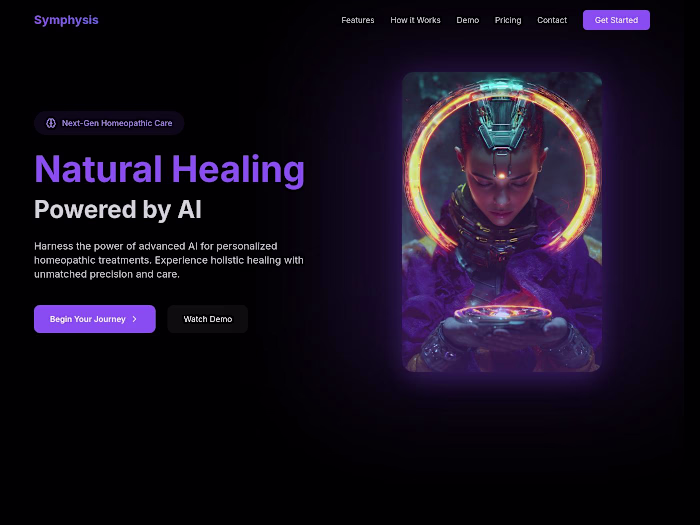Click the Powered by AI subheading

coord(118,209)
